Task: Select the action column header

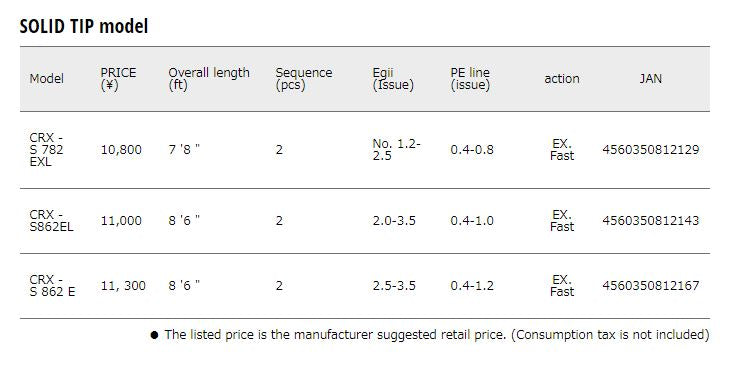Action: [x=562, y=79]
